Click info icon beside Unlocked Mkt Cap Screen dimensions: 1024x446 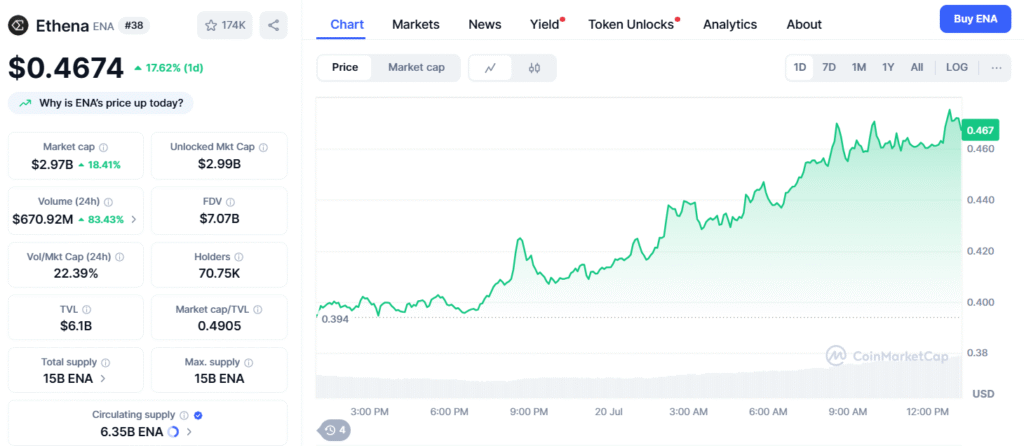pos(263,148)
